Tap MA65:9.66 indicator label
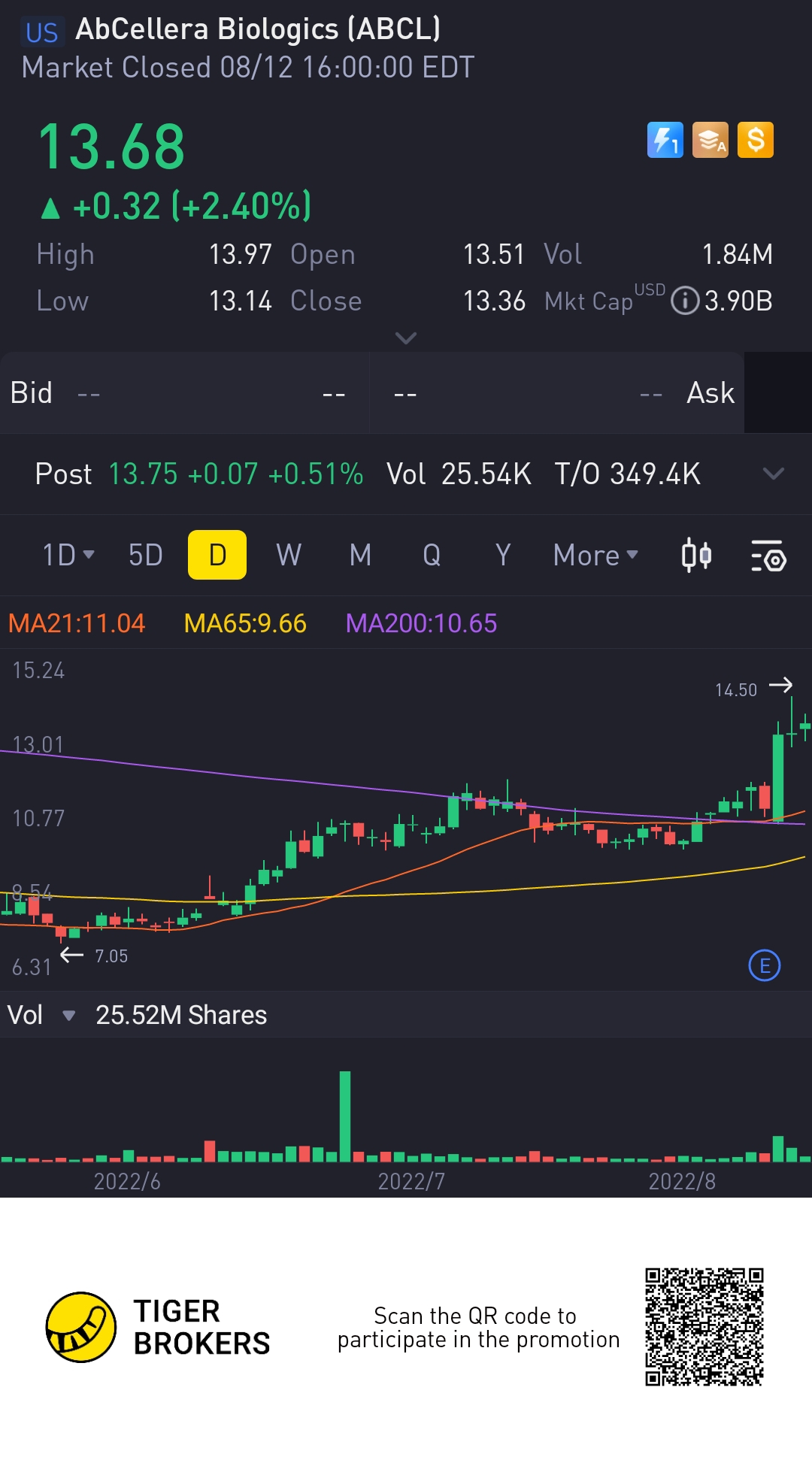The height and width of the screenshot is (1457, 812). click(245, 623)
